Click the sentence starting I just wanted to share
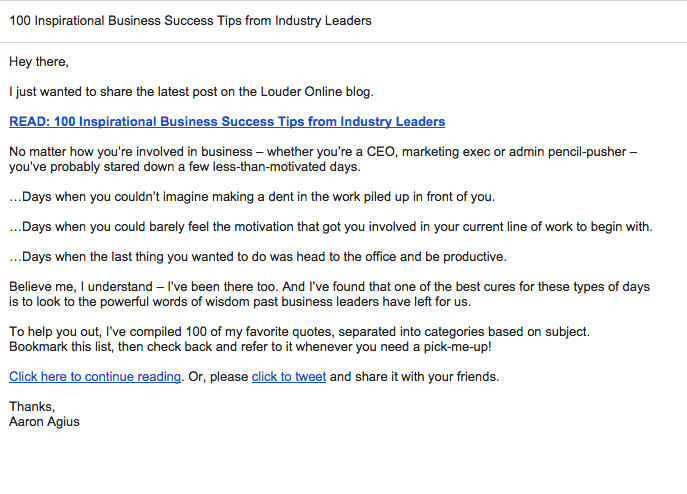The image size is (687, 494). pos(191,92)
